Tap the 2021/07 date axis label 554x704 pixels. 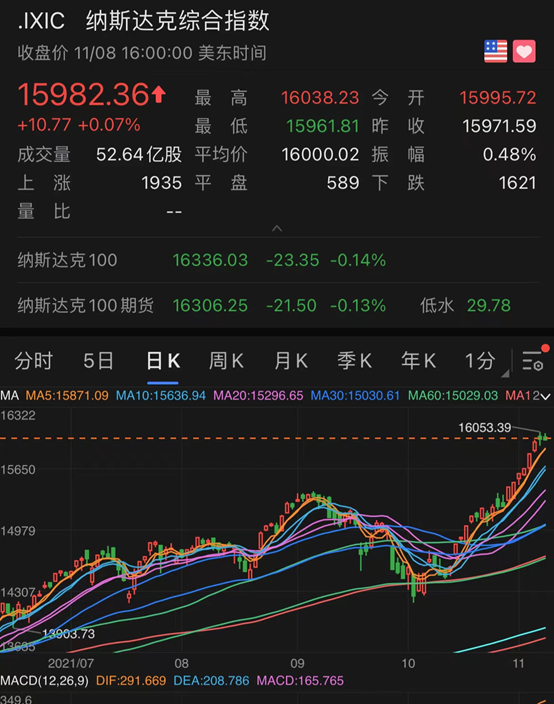[x=70, y=664]
